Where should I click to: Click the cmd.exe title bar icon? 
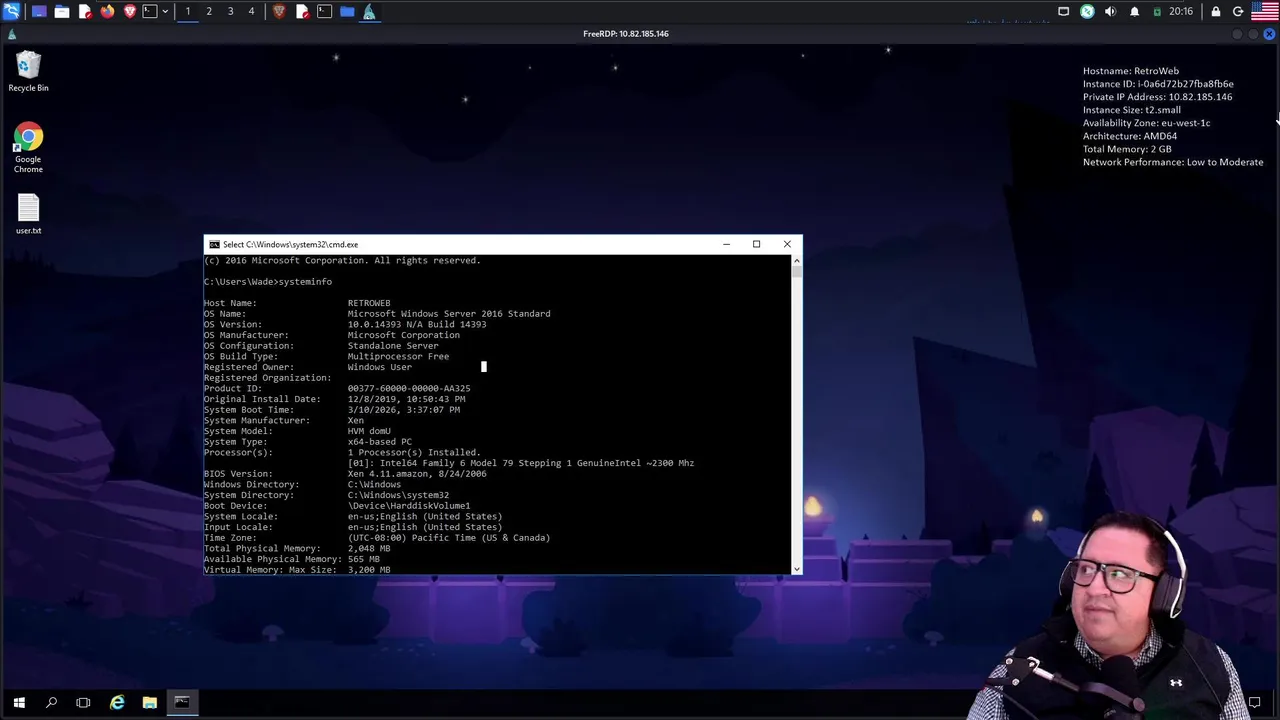pyautogui.click(x=214, y=244)
